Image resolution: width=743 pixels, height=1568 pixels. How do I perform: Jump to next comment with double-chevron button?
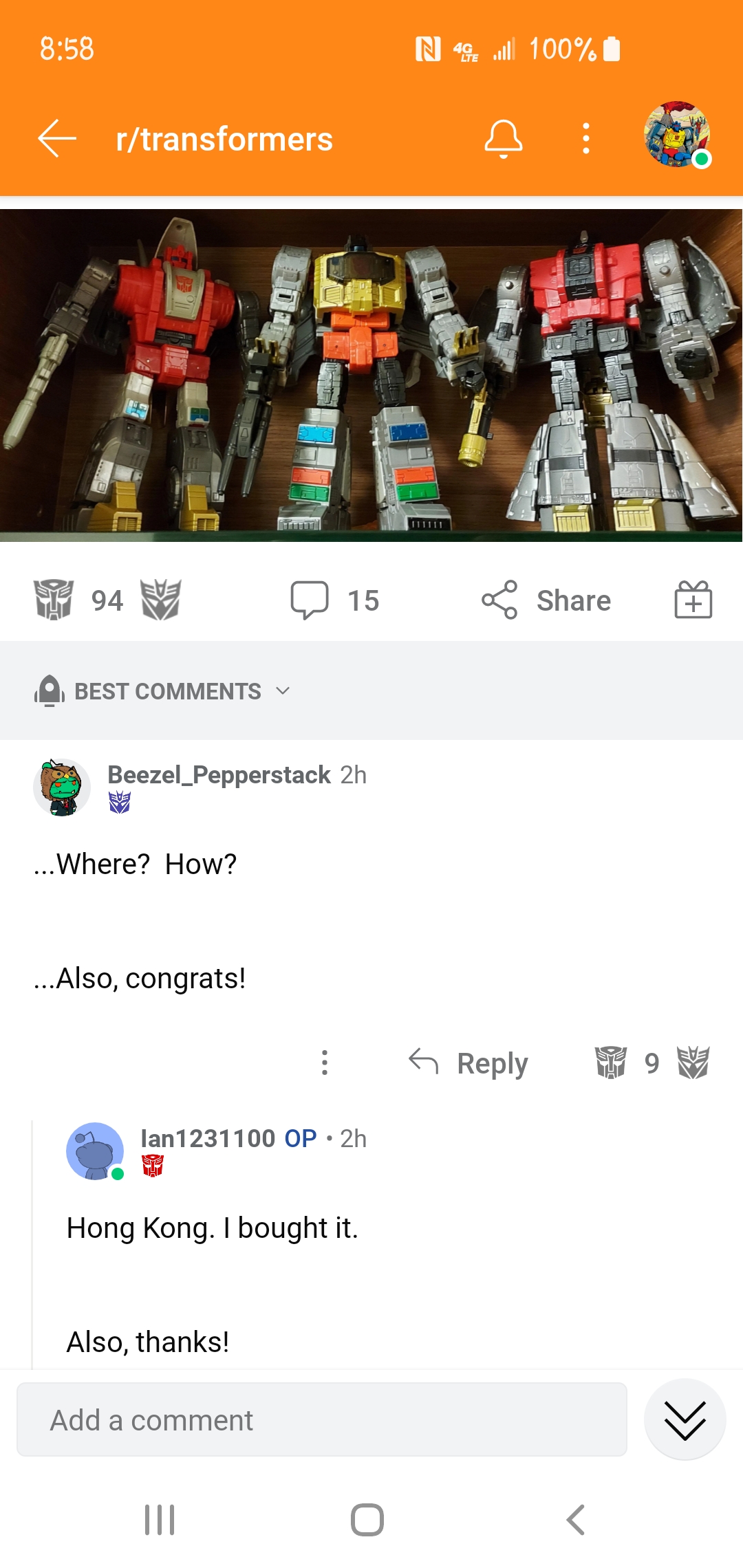coord(685,1420)
